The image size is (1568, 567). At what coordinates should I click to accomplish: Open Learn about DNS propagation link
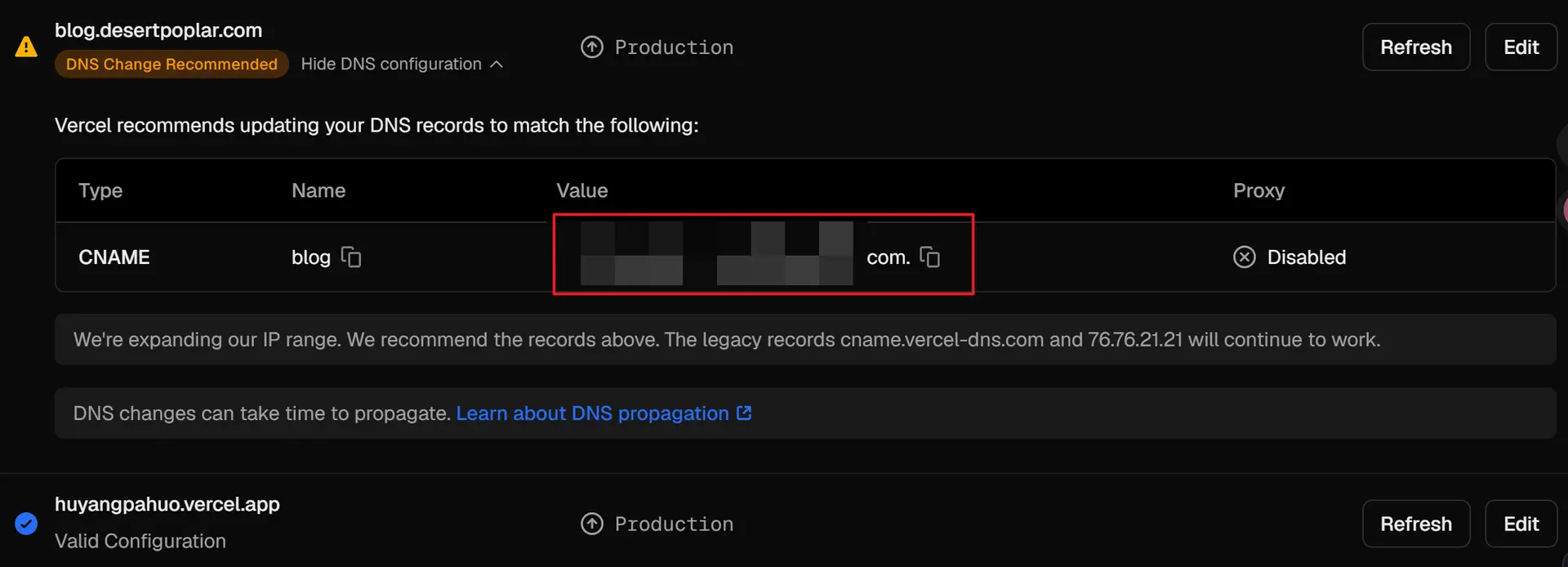(592, 413)
